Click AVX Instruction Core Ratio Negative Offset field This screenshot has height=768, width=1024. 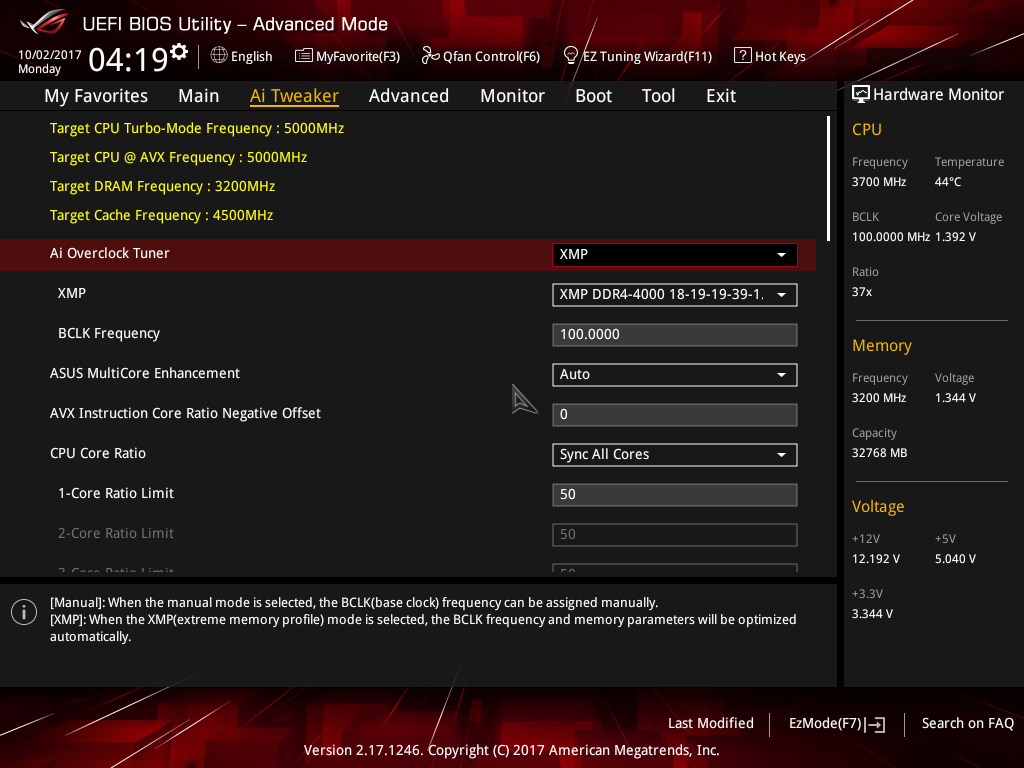pyautogui.click(x=675, y=415)
